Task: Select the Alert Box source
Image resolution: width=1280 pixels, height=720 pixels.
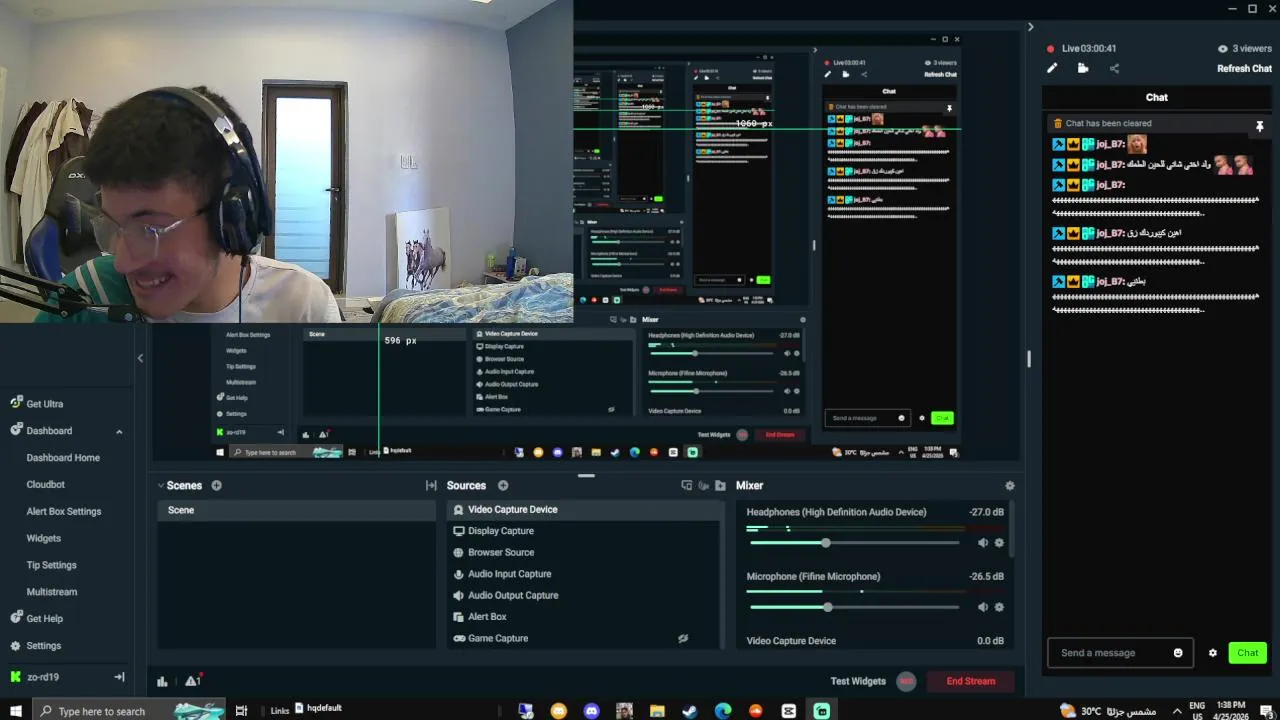Action: coord(584,617)
